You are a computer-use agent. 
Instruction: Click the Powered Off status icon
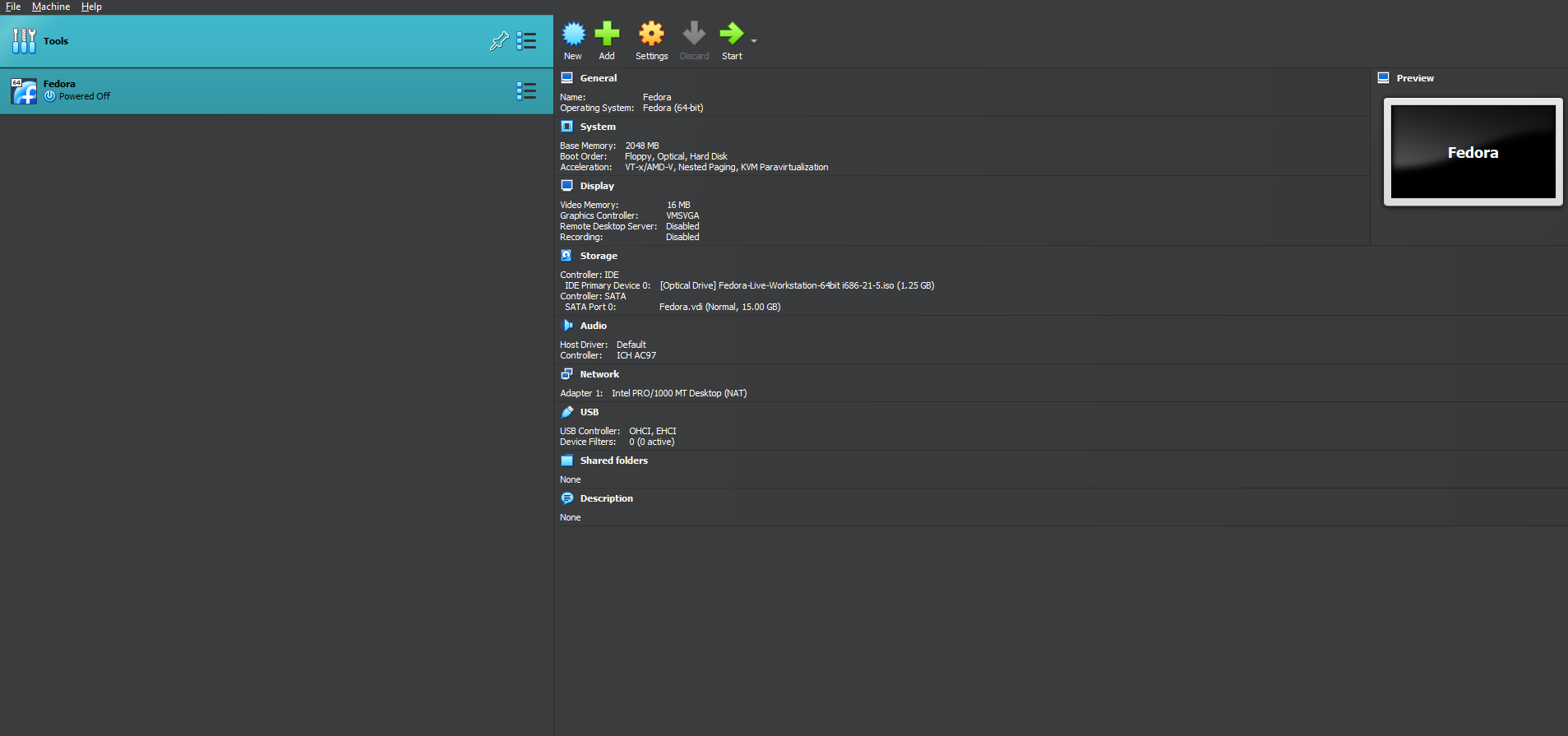pos(49,96)
